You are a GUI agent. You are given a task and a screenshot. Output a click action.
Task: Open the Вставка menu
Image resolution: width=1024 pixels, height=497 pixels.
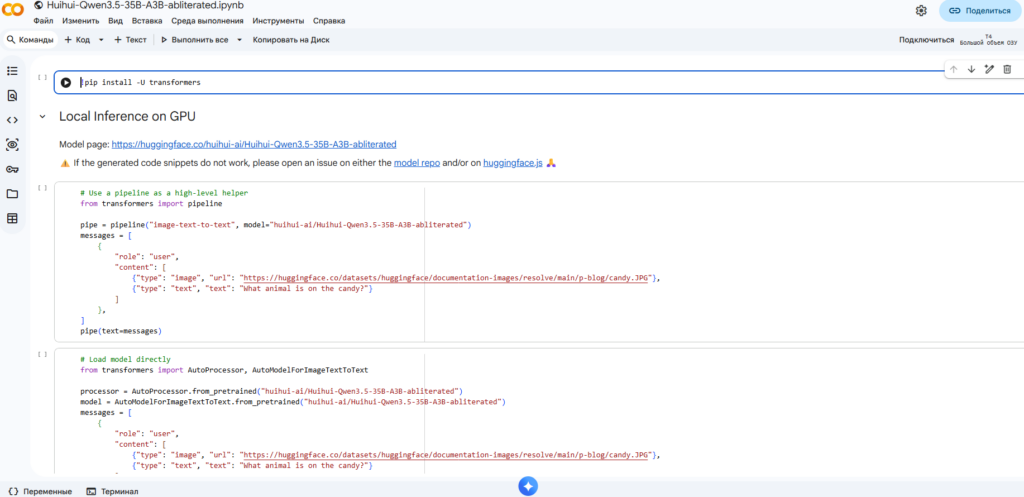147,21
